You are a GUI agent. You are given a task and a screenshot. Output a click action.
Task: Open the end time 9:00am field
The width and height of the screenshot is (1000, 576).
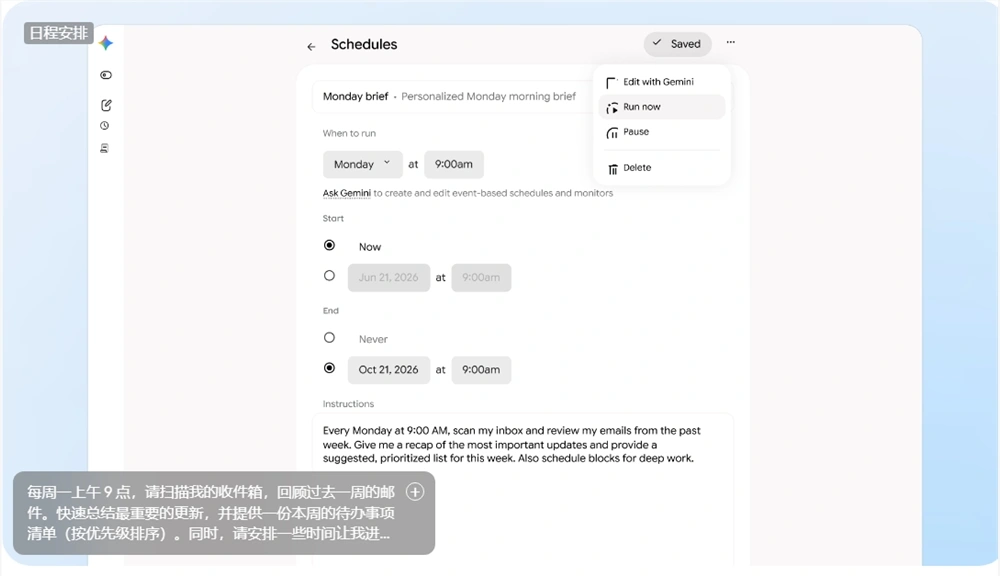[x=481, y=370]
